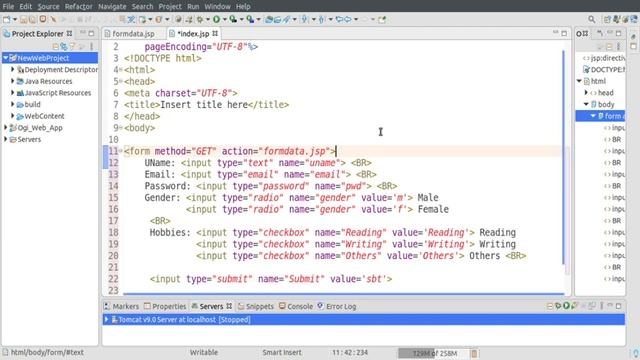Select Tomcat v9.0 Server at localhost row
The image size is (640, 360).
pyautogui.click(x=364, y=320)
